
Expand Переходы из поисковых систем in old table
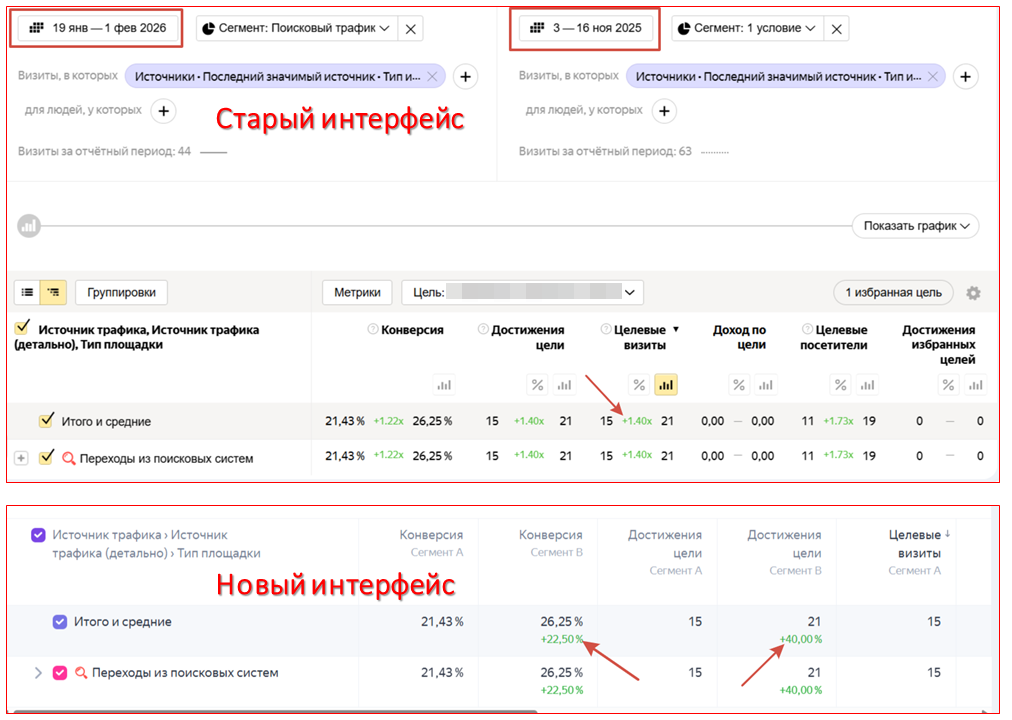[21, 458]
